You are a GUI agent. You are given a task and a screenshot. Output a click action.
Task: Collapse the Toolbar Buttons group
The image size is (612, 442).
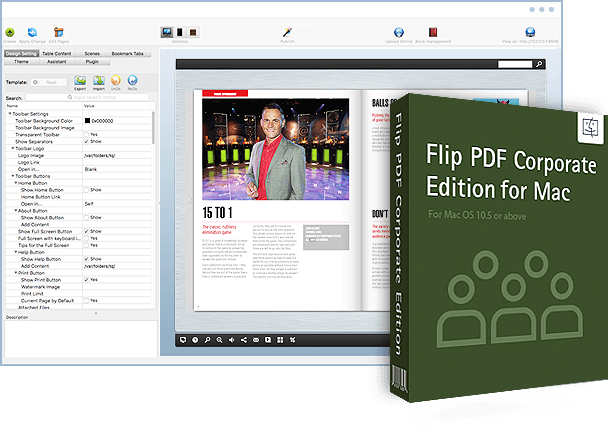pos(13,176)
